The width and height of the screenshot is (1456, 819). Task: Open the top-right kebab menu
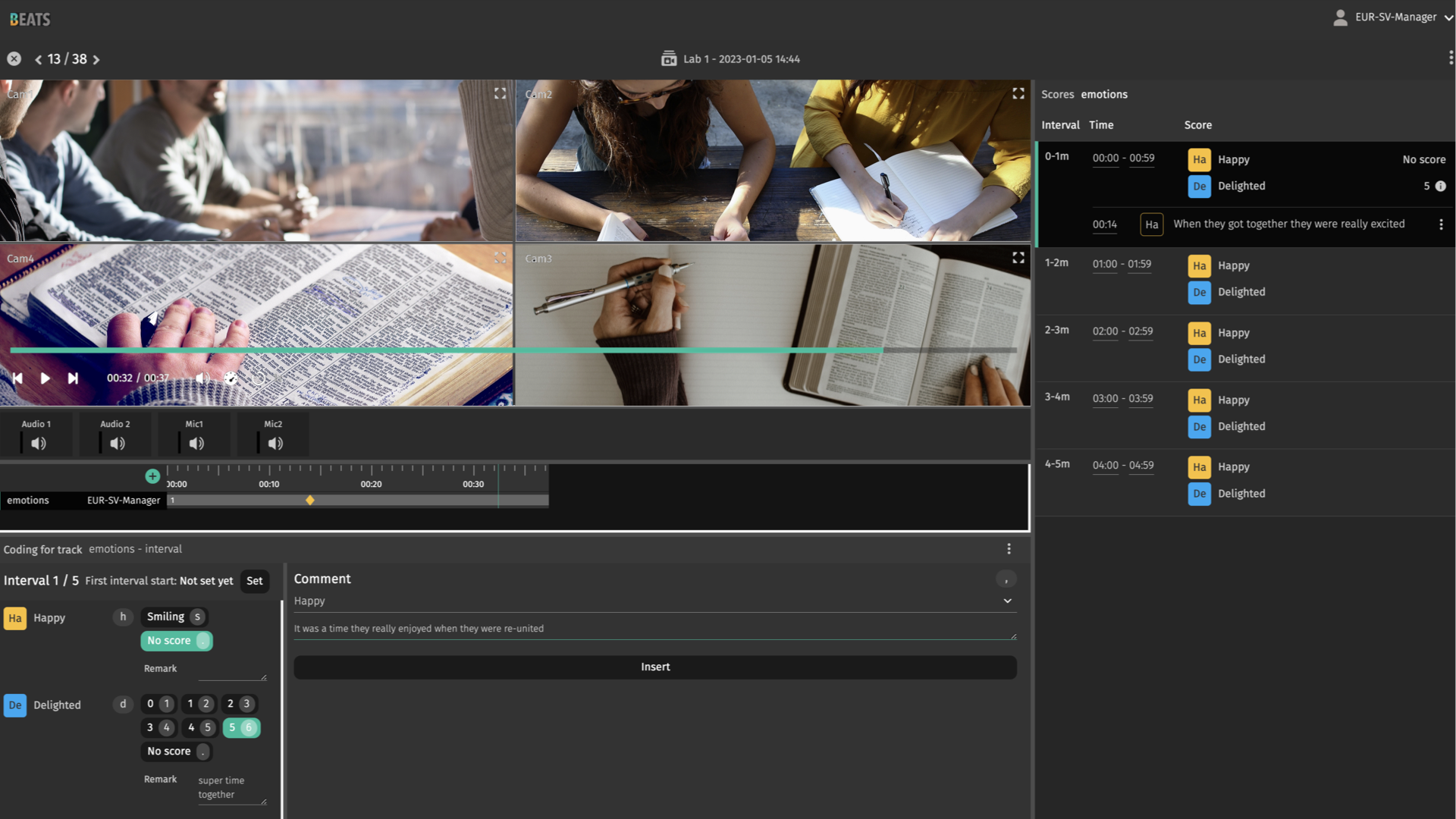pos(1450,58)
